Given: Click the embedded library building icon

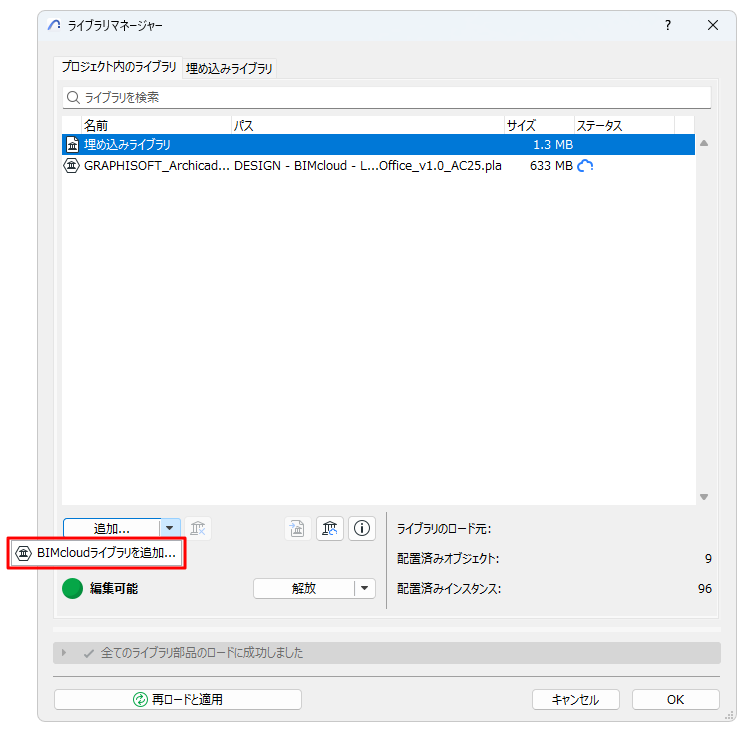Looking at the screenshot, I should [73, 145].
